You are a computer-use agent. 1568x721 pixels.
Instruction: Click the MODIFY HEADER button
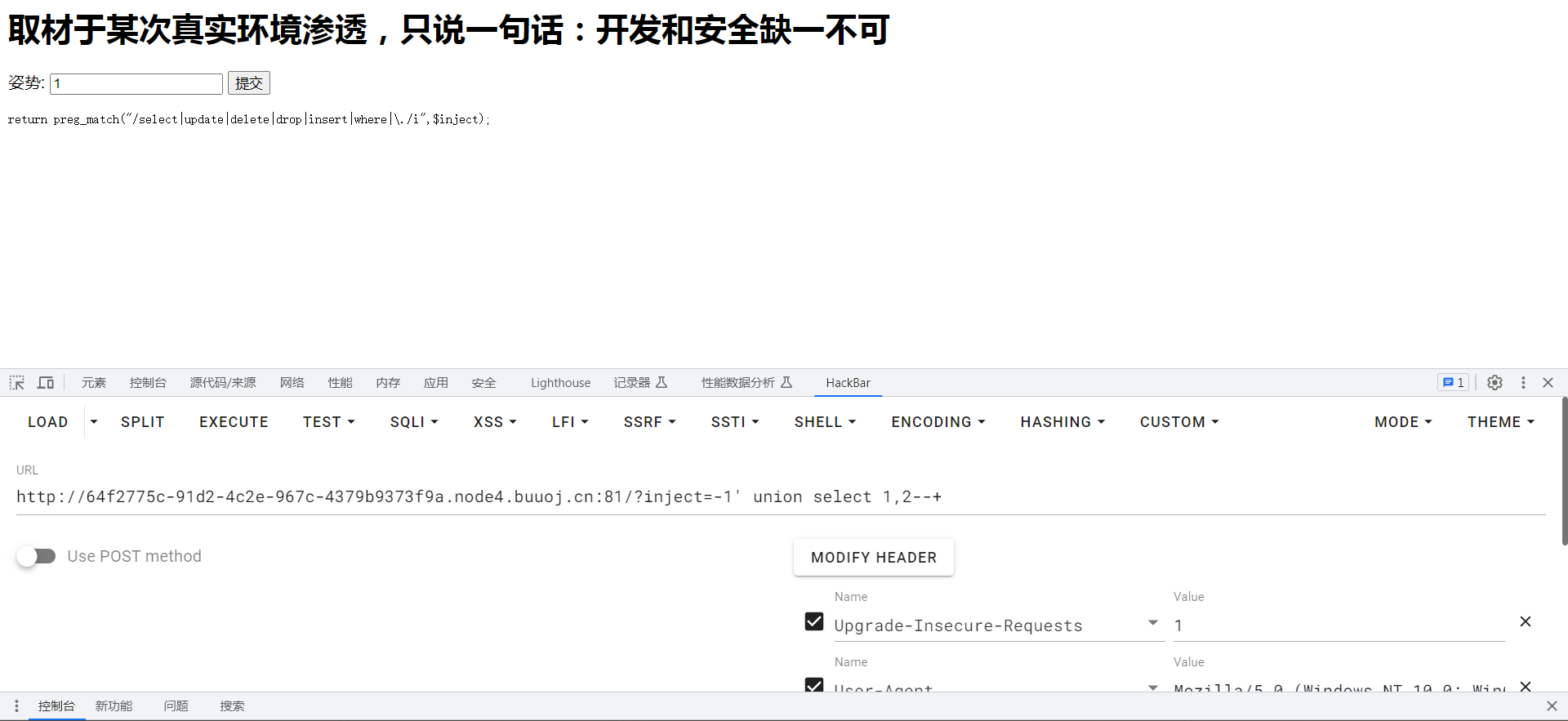[874, 558]
